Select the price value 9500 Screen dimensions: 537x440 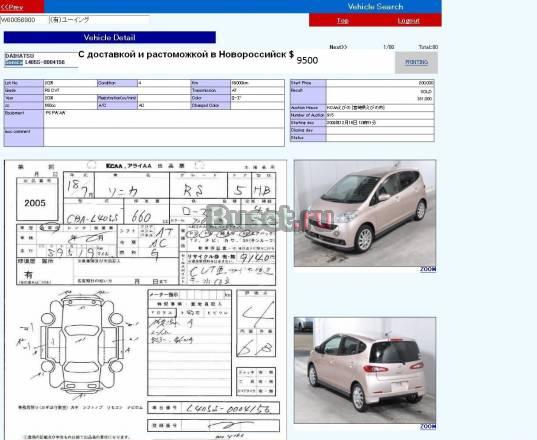(x=307, y=60)
